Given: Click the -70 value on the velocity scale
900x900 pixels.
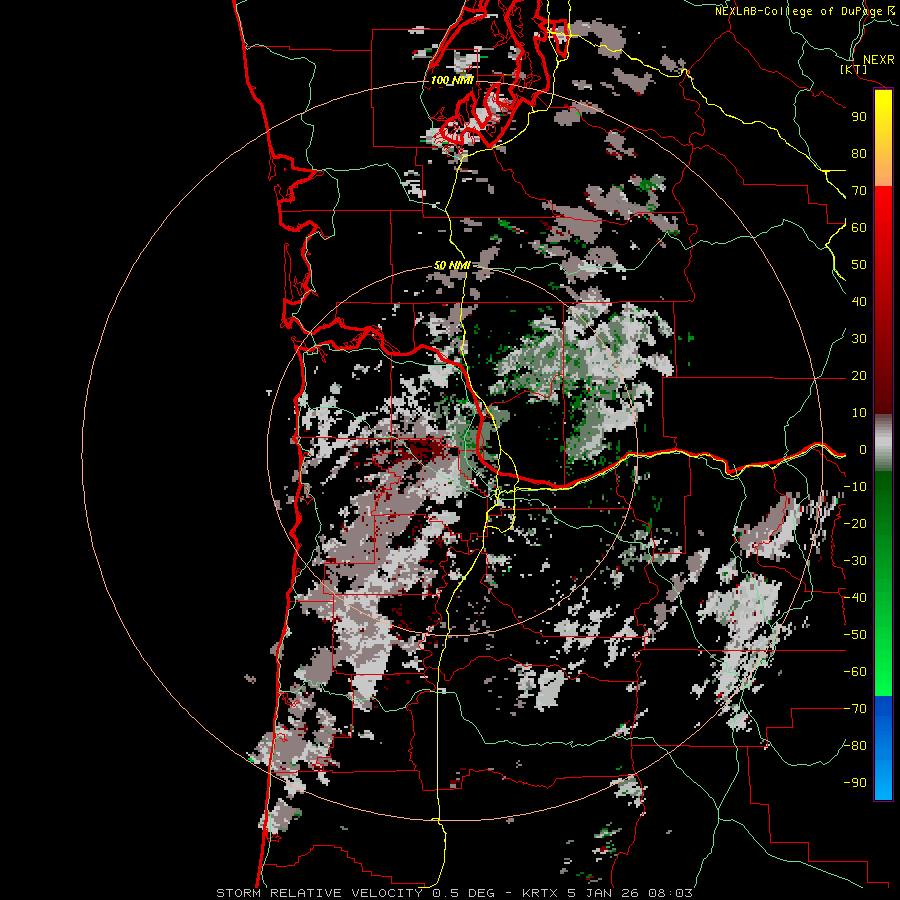Looking at the screenshot, I should [855, 709].
